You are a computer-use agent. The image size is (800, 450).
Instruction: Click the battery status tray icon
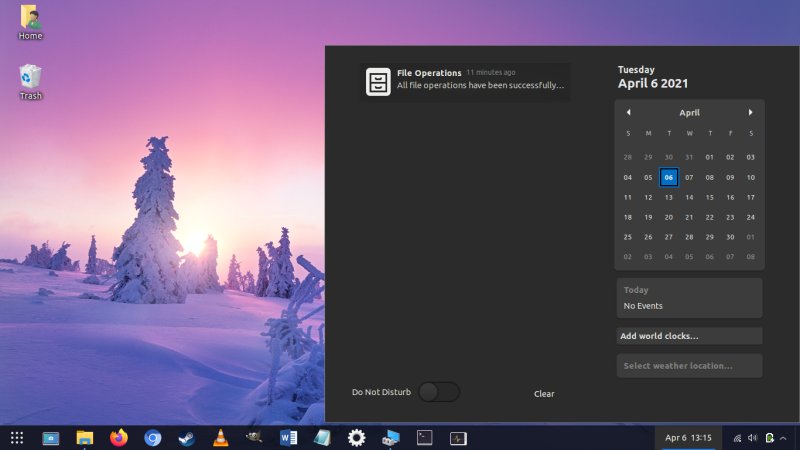(x=769, y=438)
